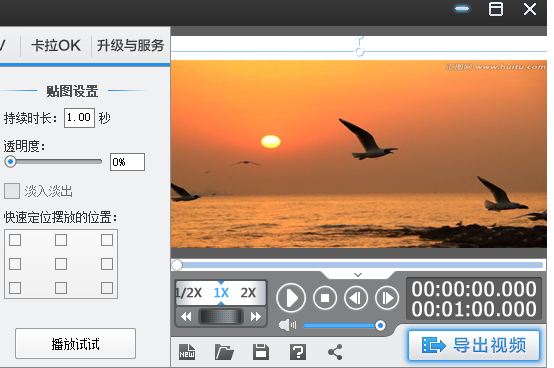Viewport: 554px width, 368px height.
Task: Click 导出视频 export video button
Action: [474, 345]
